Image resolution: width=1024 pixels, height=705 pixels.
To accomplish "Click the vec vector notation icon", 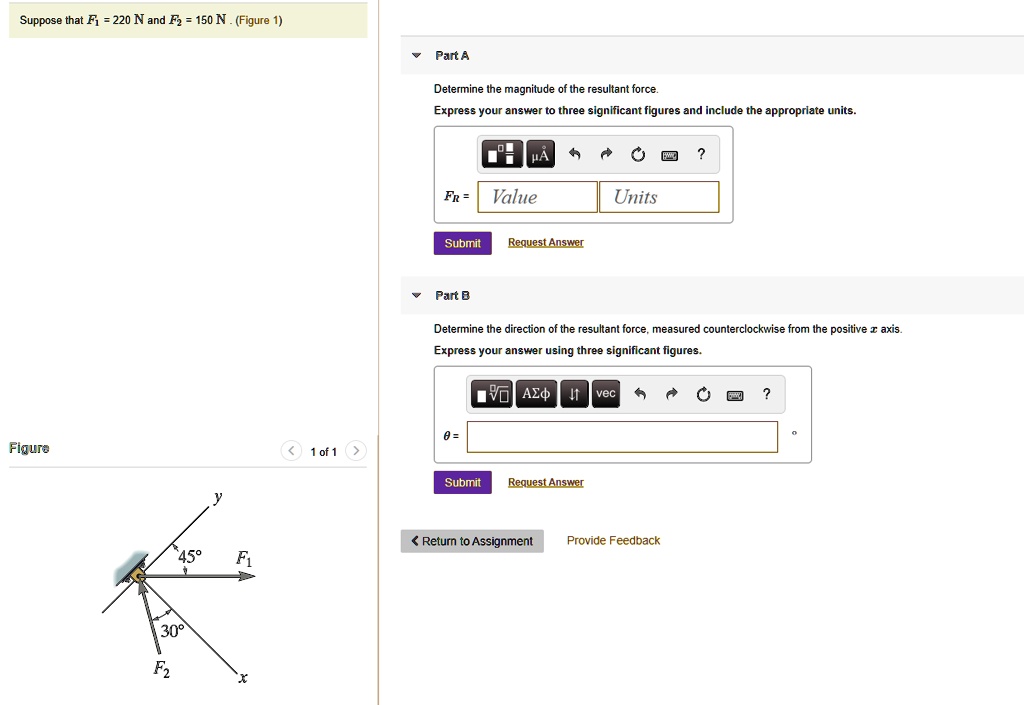I will pyautogui.click(x=605, y=394).
